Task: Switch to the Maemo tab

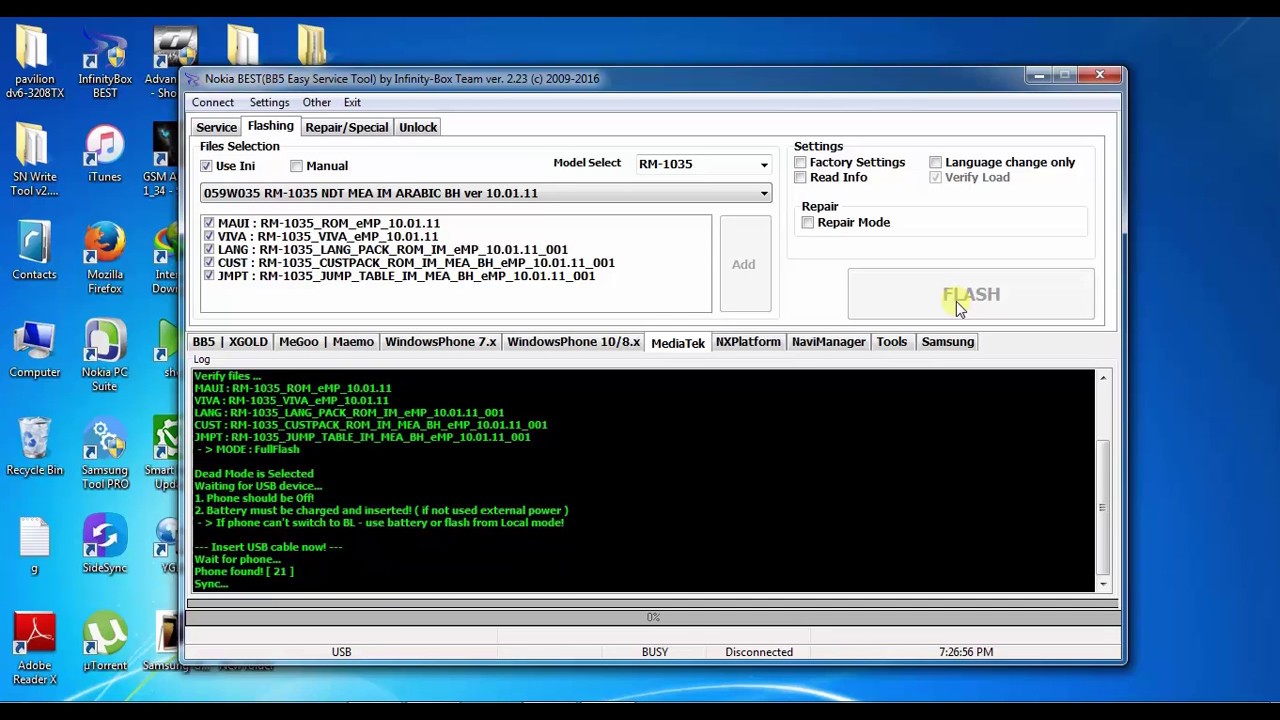Action: (x=353, y=342)
